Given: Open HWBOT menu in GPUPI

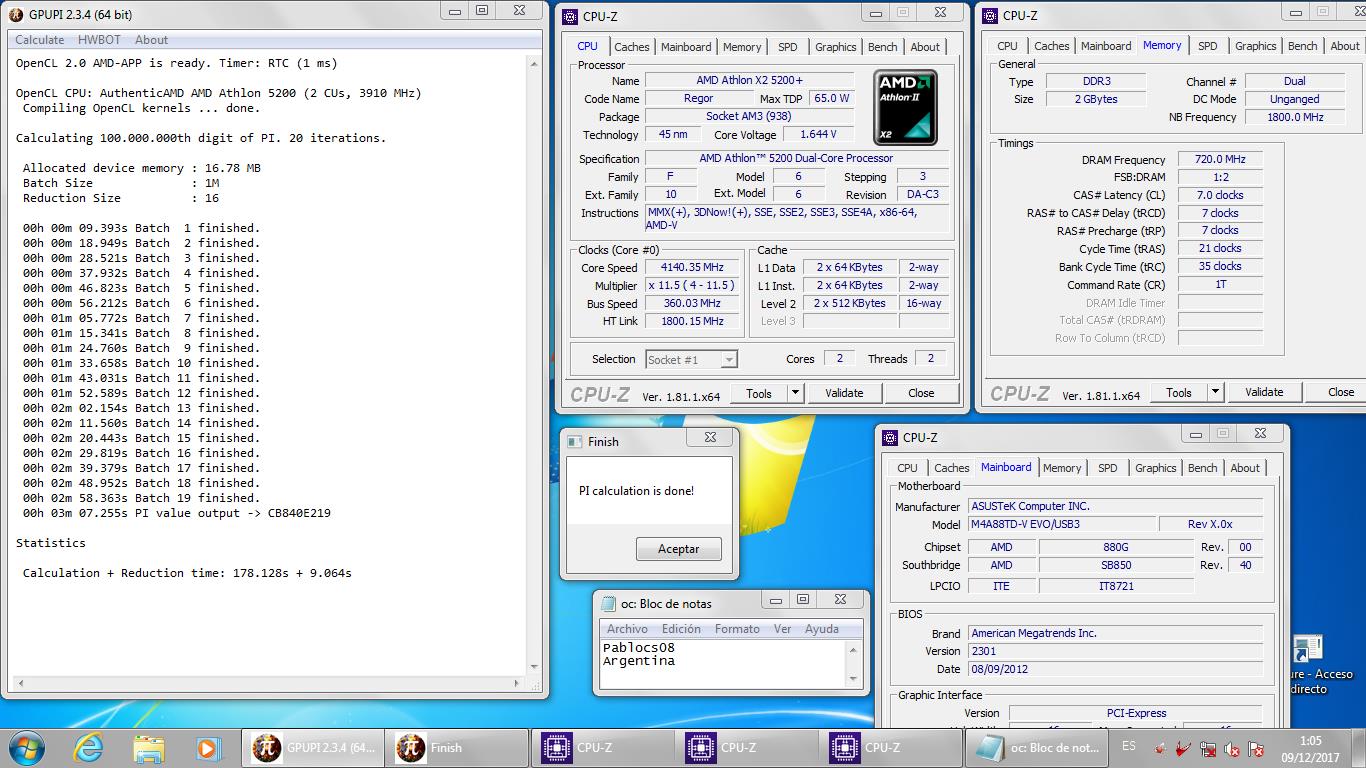Looking at the screenshot, I should click(x=100, y=40).
